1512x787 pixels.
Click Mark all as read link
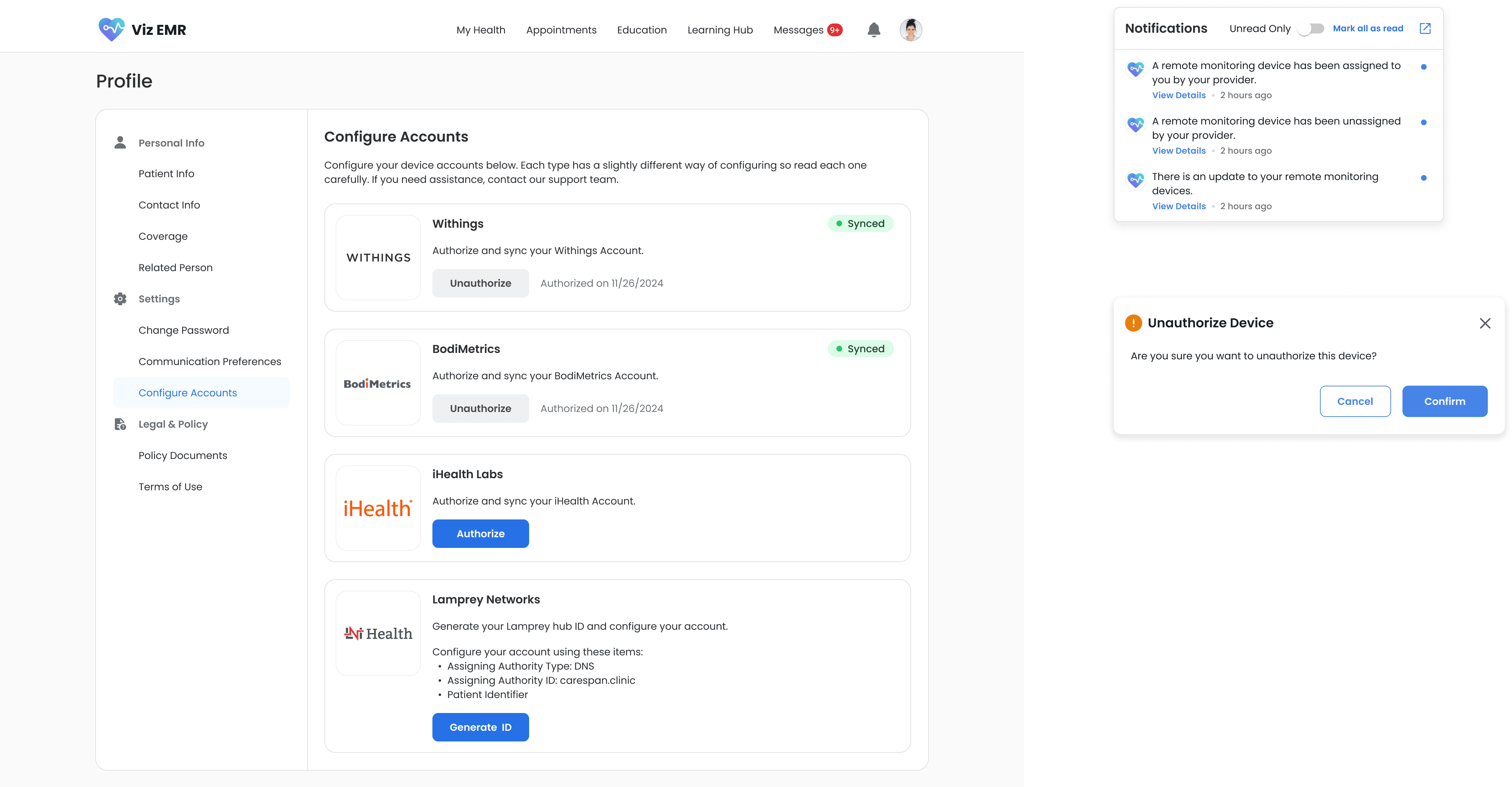1368,28
